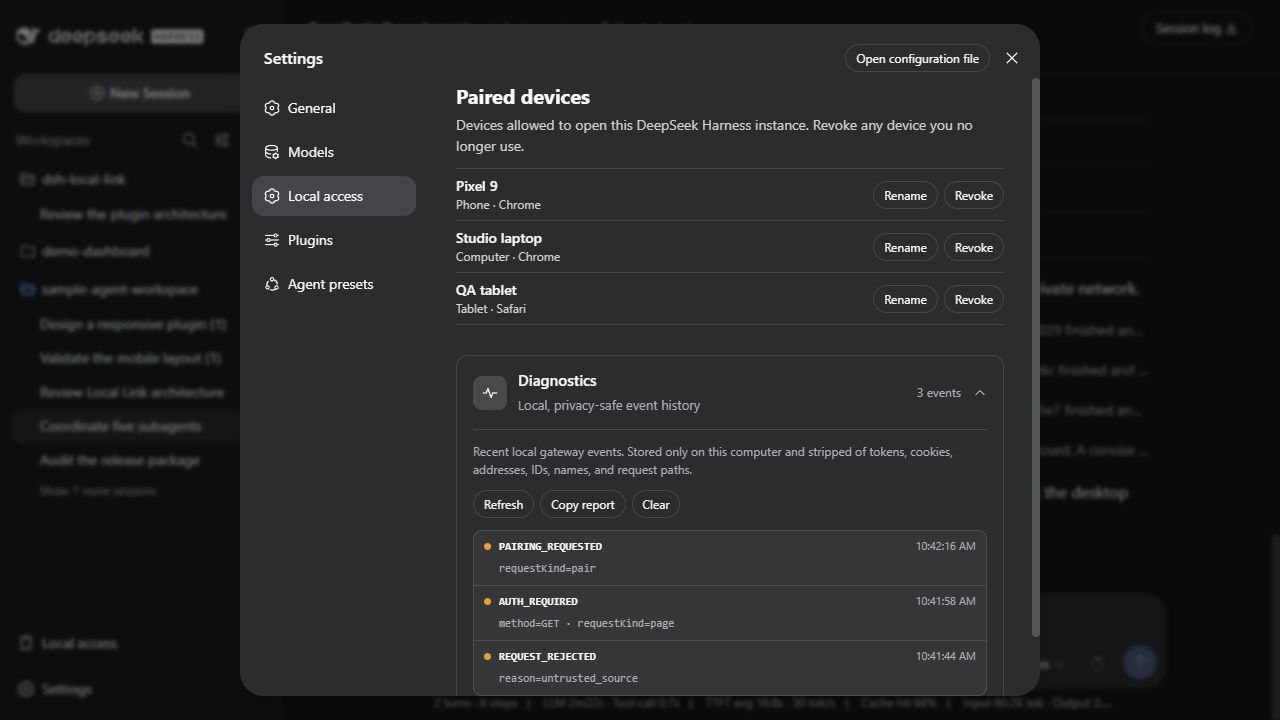1280x720 pixels.
Task: Open the Plugins settings tab
Action: click(333, 240)
